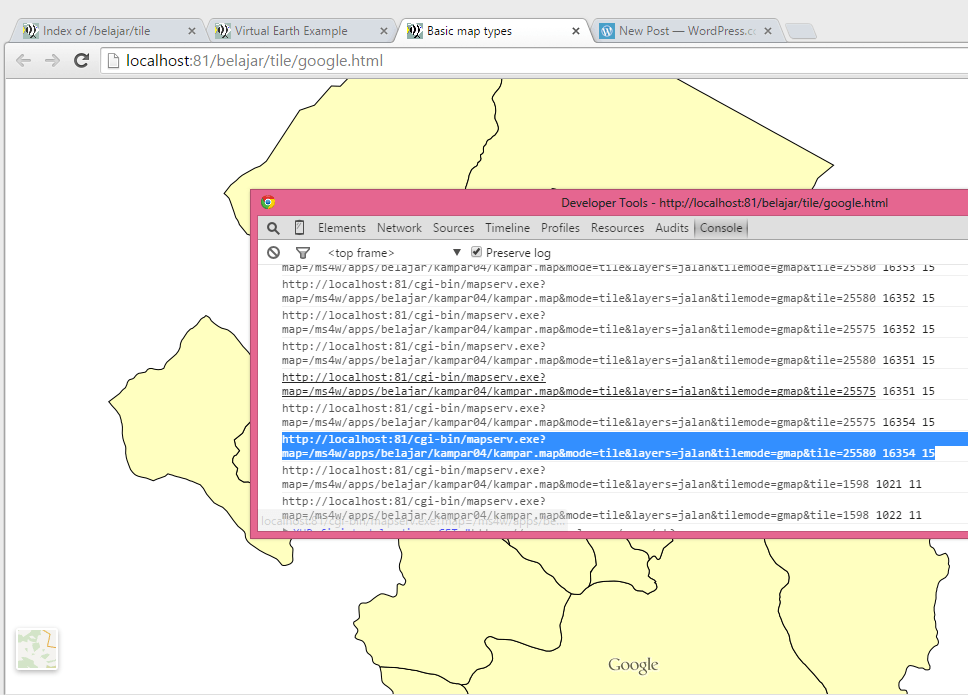Toggle the Preserve log checkbox
Screen dimensions: 968x695
click(x=476, y=253)
